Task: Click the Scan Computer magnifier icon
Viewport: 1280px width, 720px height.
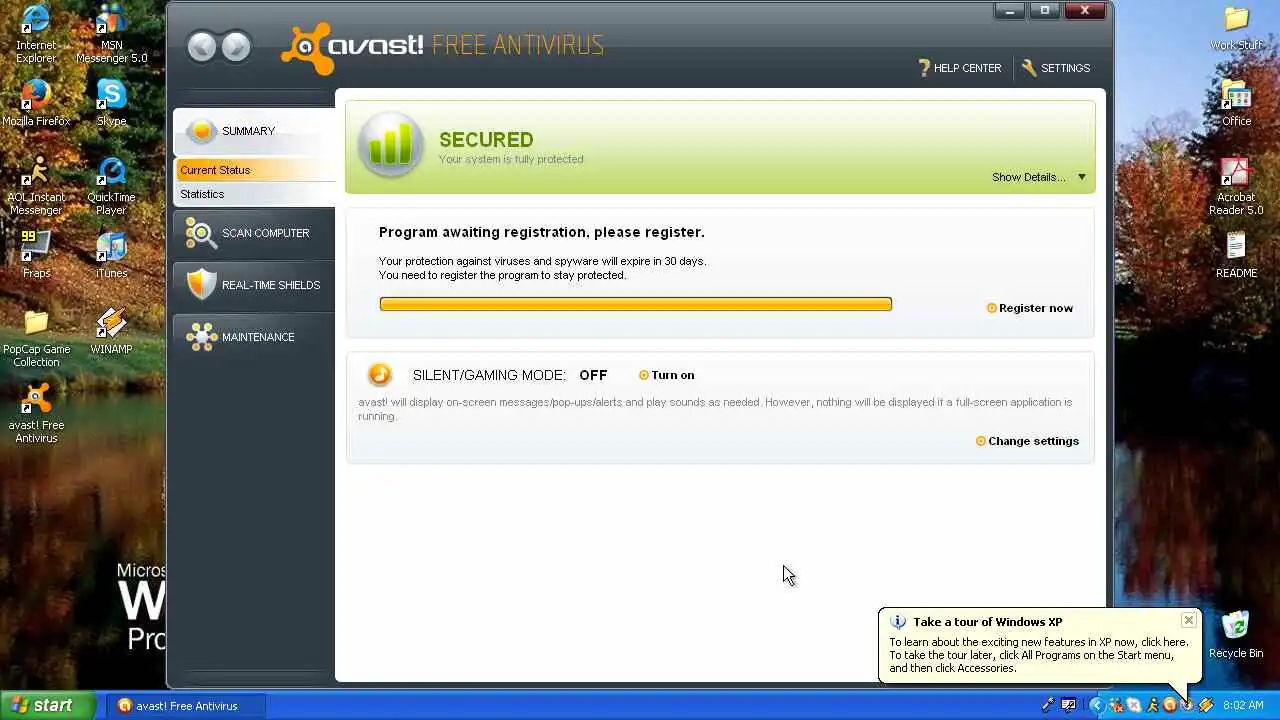Action: (x=201, y=233)
